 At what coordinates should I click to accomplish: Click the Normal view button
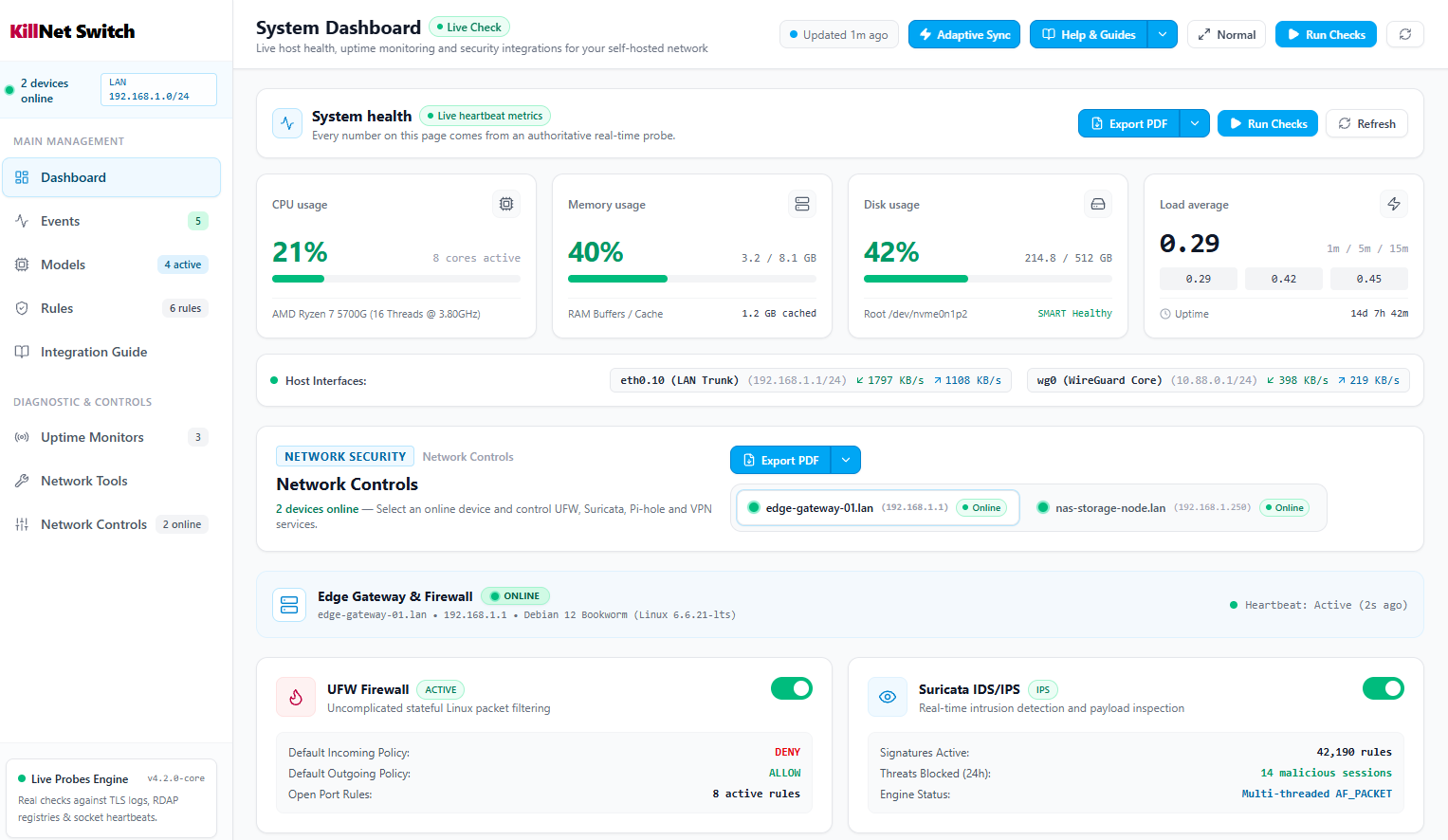coord(1226,34)
